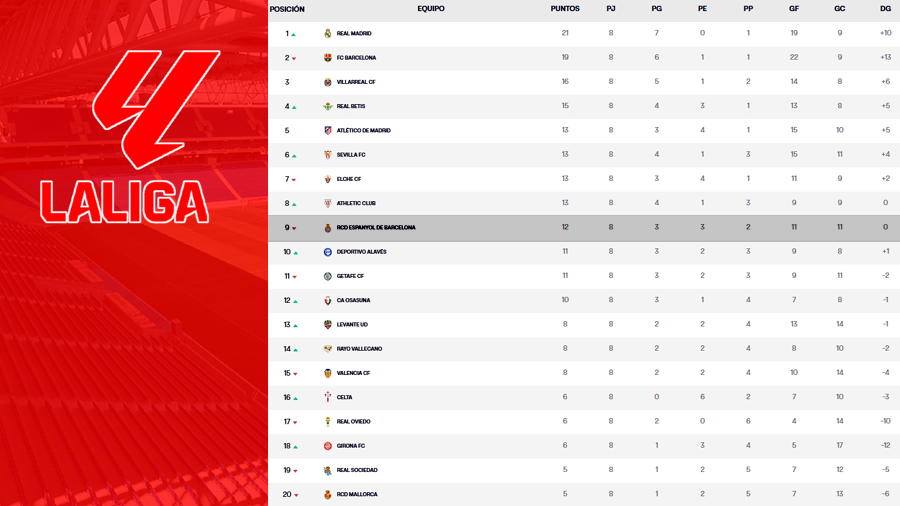
Task: Click the Valencia CF crest icon
Action: [328, 373]
